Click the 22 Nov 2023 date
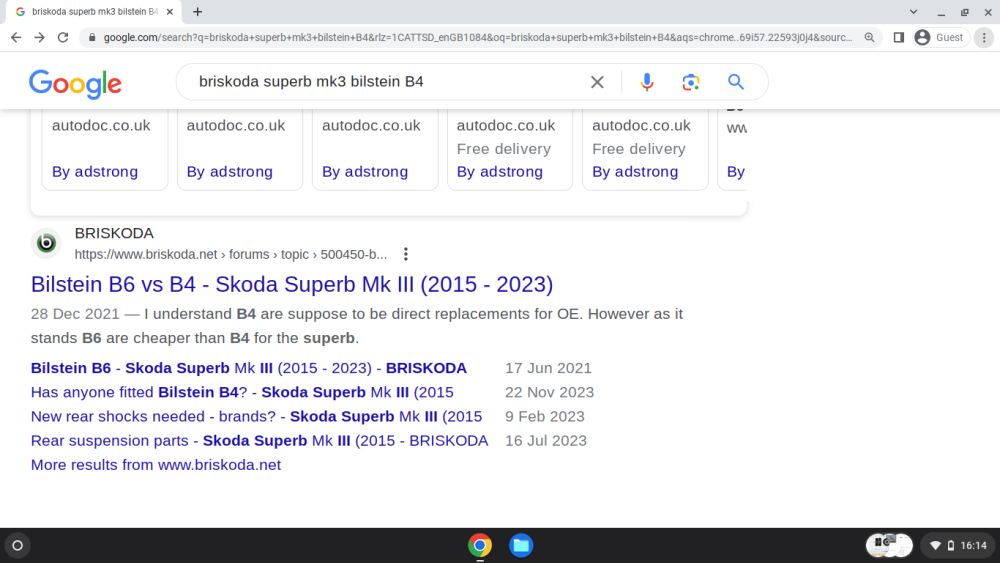Image resolution: width=1000 pixels, height=563 pixels. (550, 392)
